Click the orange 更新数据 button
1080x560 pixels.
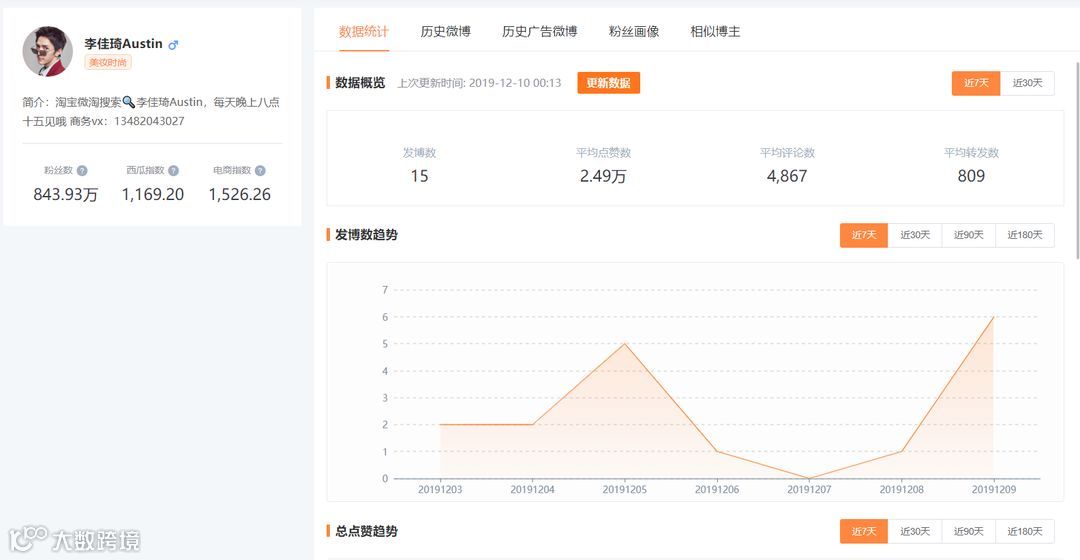click(609, 83)
